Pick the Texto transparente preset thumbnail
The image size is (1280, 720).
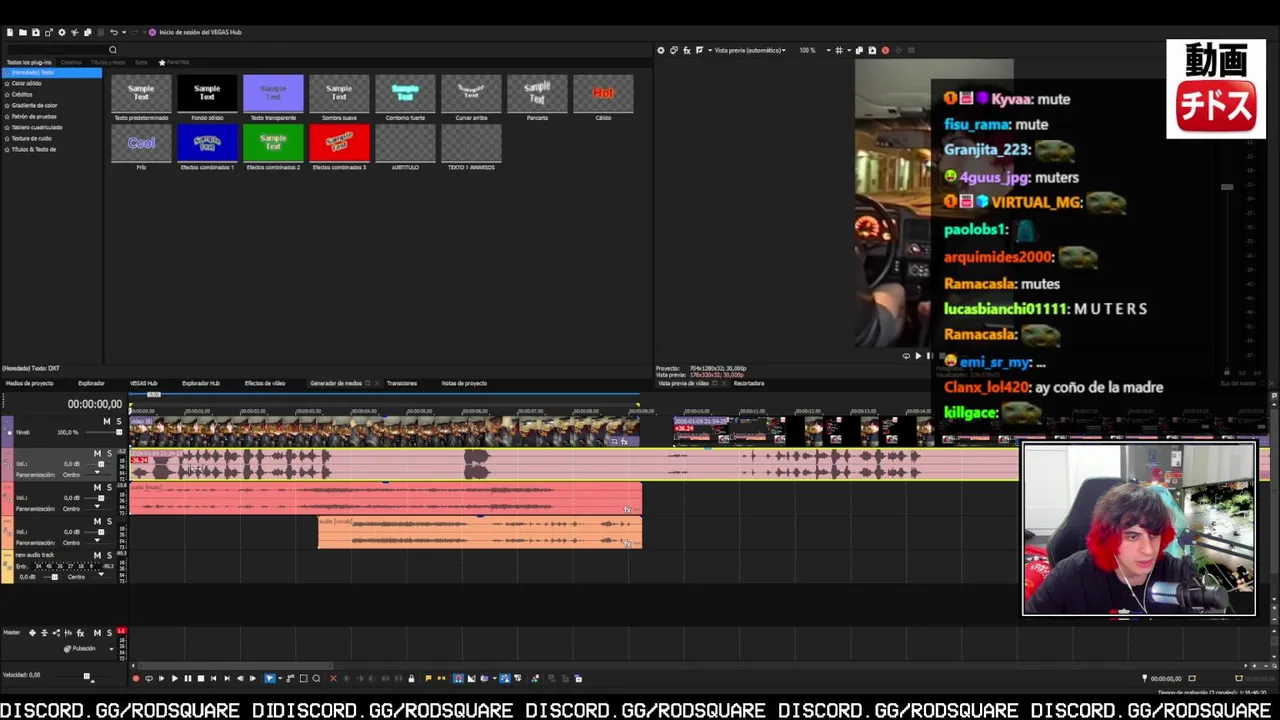point(273,93)
